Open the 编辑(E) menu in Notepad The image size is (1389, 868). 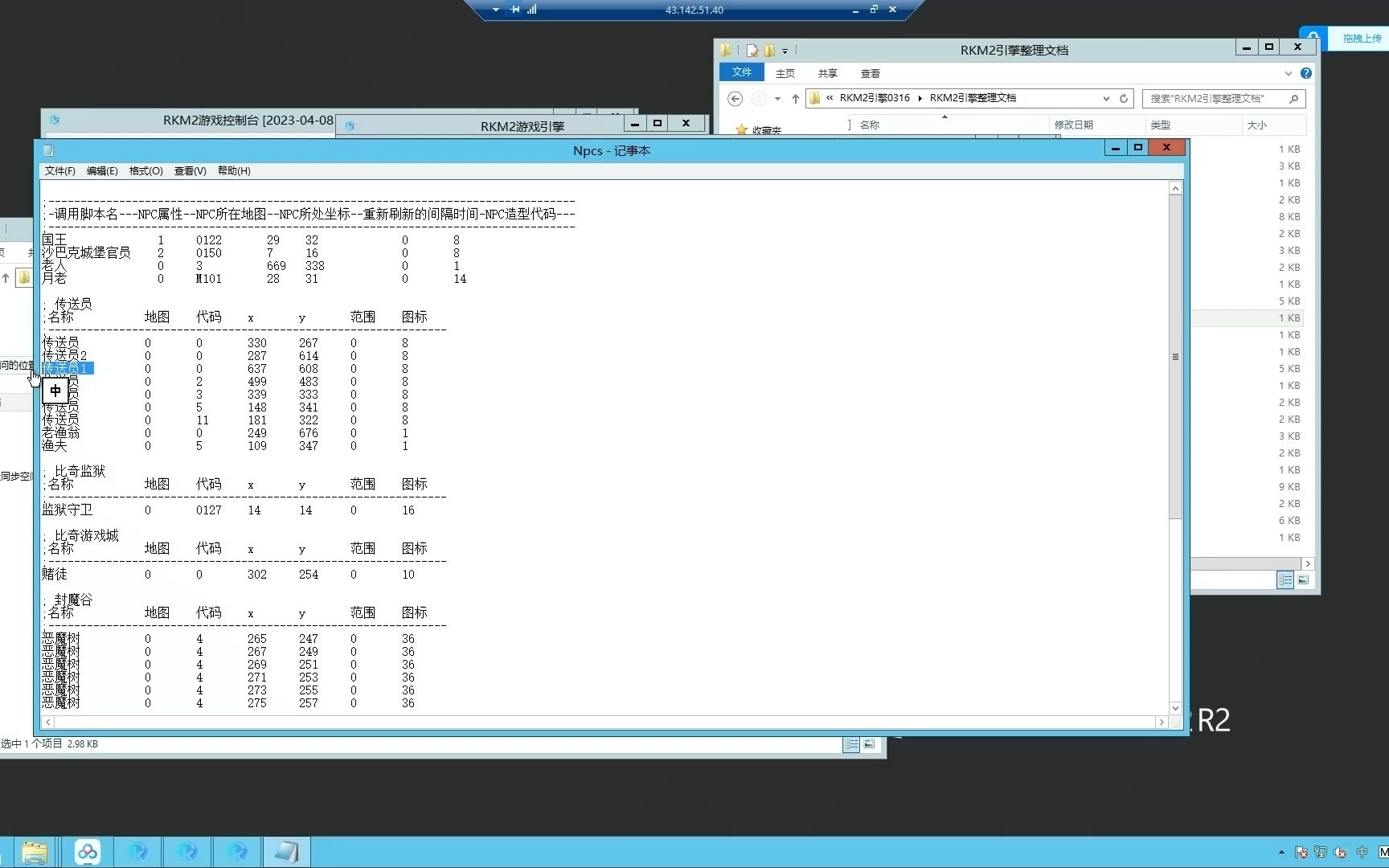click(102, 171)
